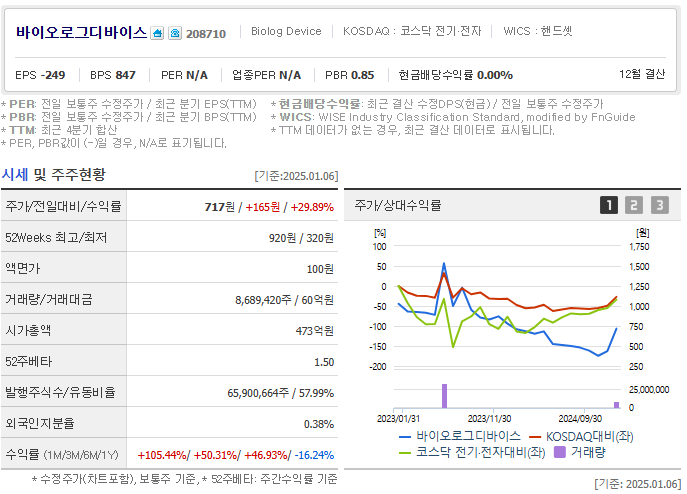Switch chart to tab 2
The height and width of the screenshot is (494, 687).
[x=634, y=205]
